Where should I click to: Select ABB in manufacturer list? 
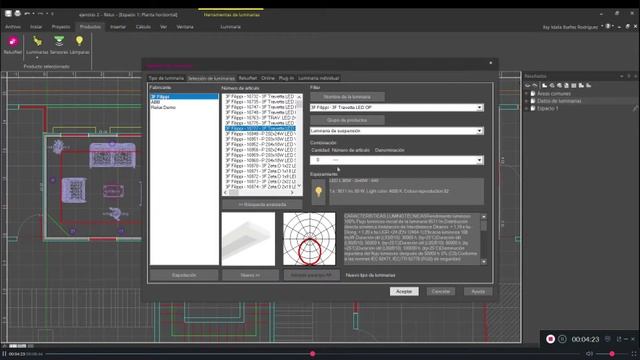tap(155, 102)
